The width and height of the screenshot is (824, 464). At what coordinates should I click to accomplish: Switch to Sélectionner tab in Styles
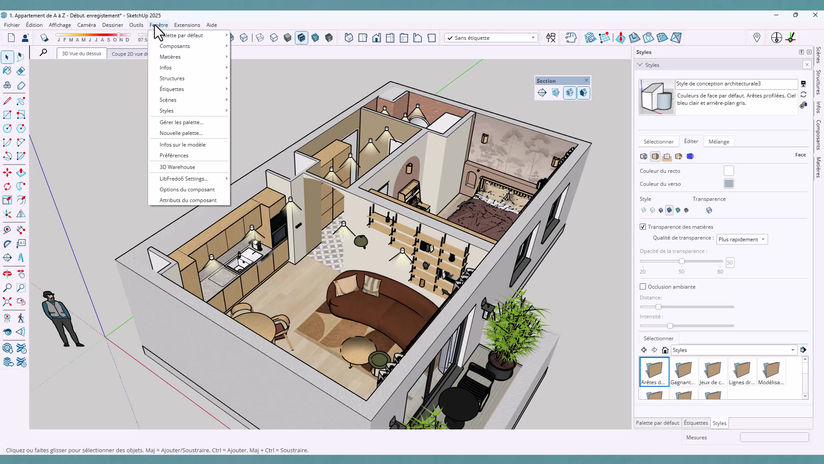tap(658, 142)
